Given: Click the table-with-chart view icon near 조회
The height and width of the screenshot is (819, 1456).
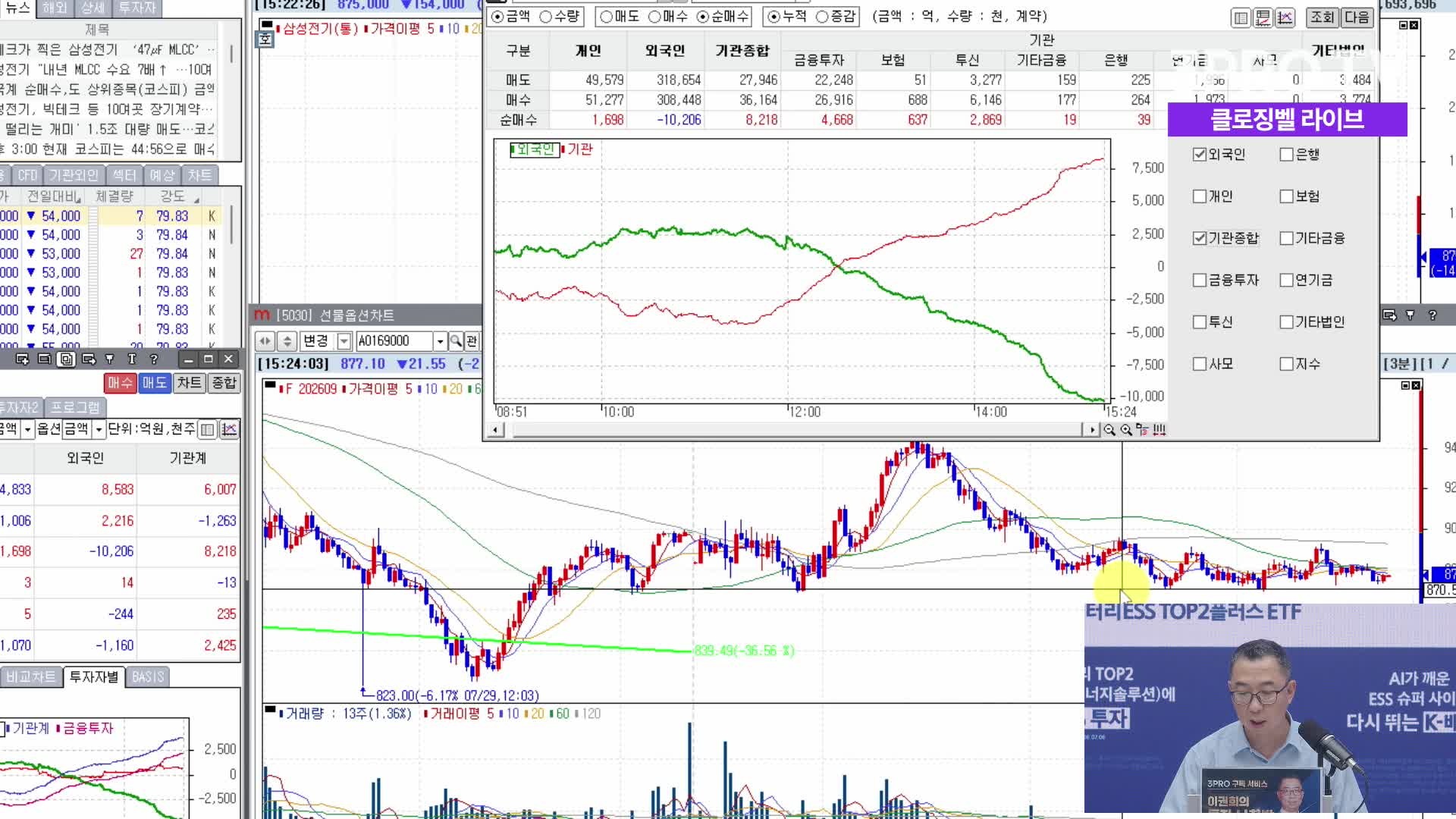Looking at the screenshot, I should [x=1263, y=17].
